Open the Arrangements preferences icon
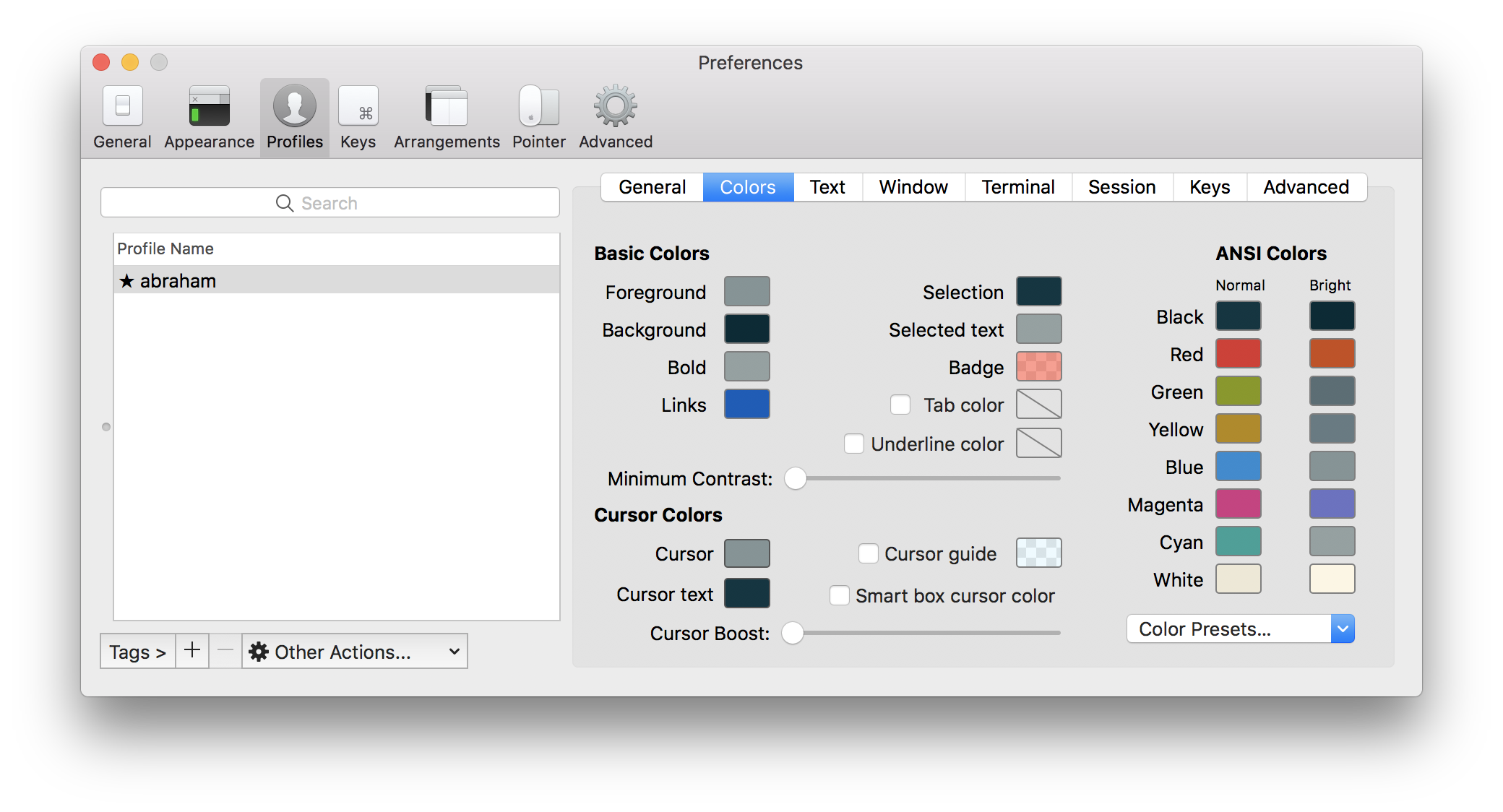 pos(447,118)
